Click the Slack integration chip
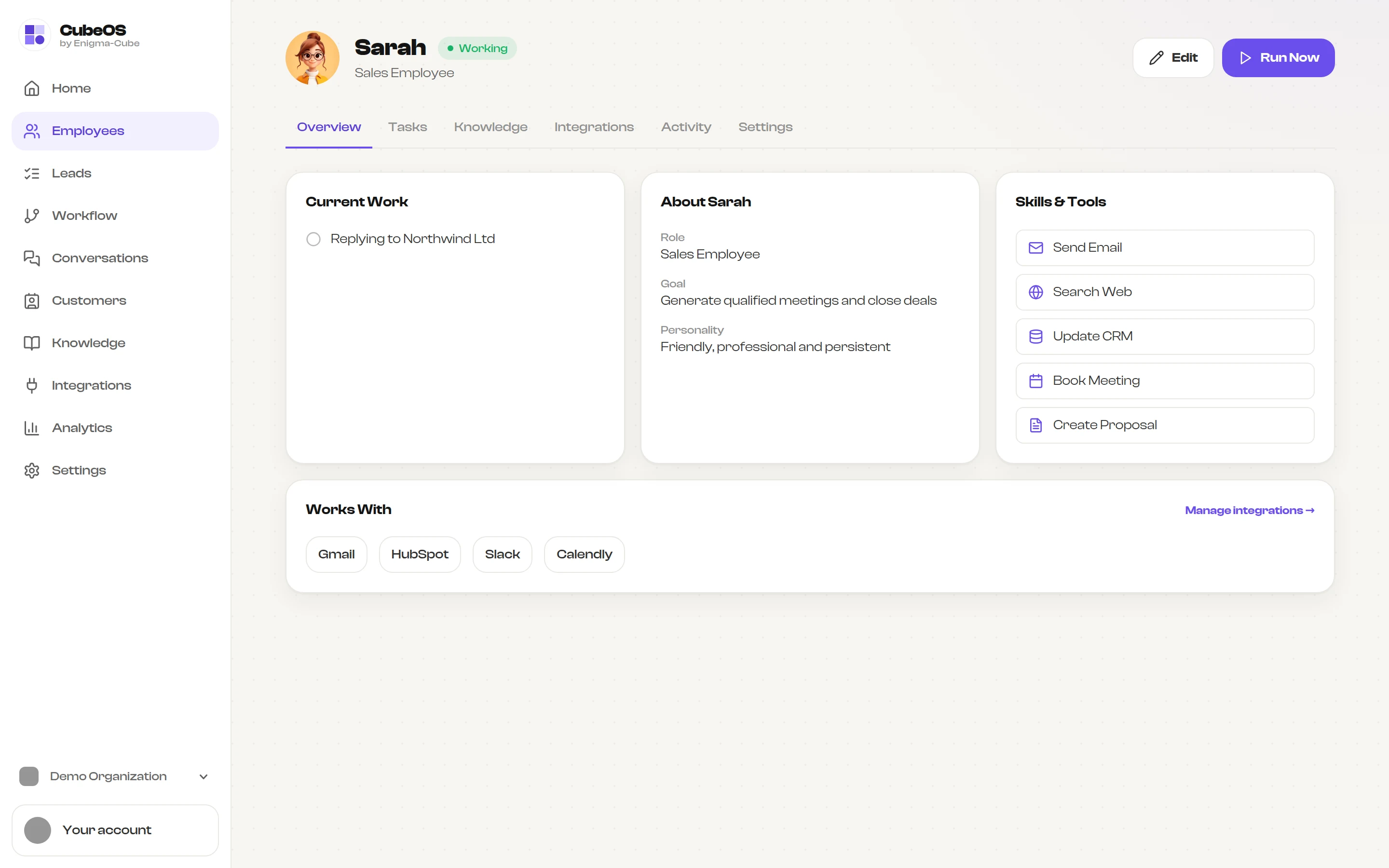This screenshot has width=1389, height=868. (502, 555)
